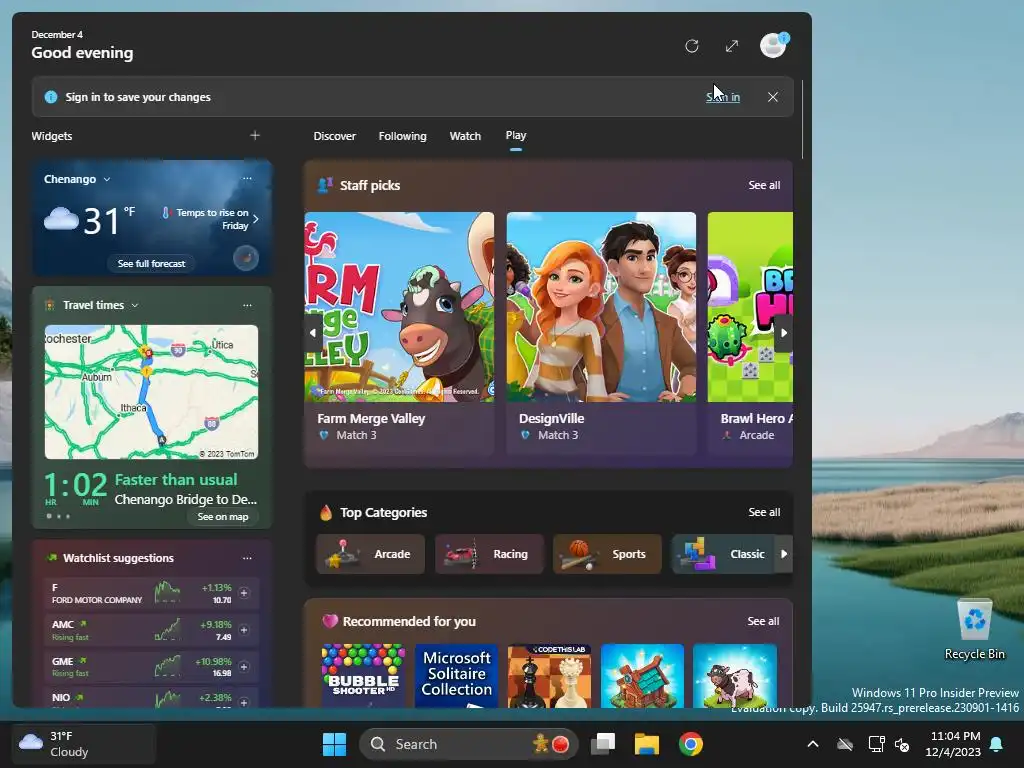Switch to the Following tab

402,136
